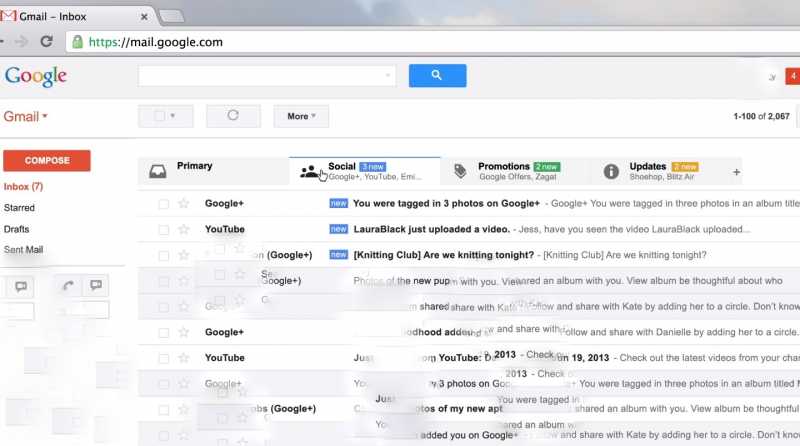Image resolution: width=800 pixels, height=446 pixels.
Task: Click the blue search button
Action: point(437,76)
